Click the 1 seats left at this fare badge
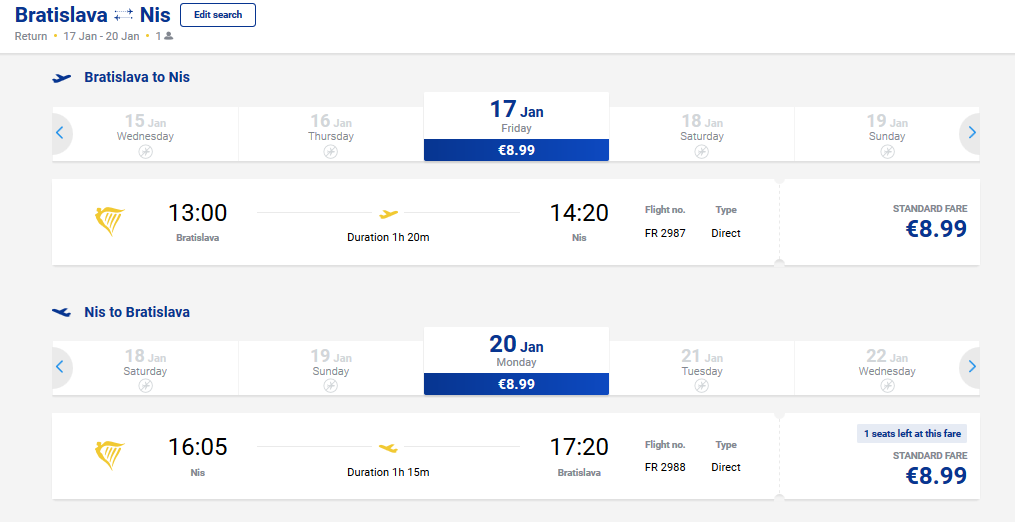 click(913, 434)
